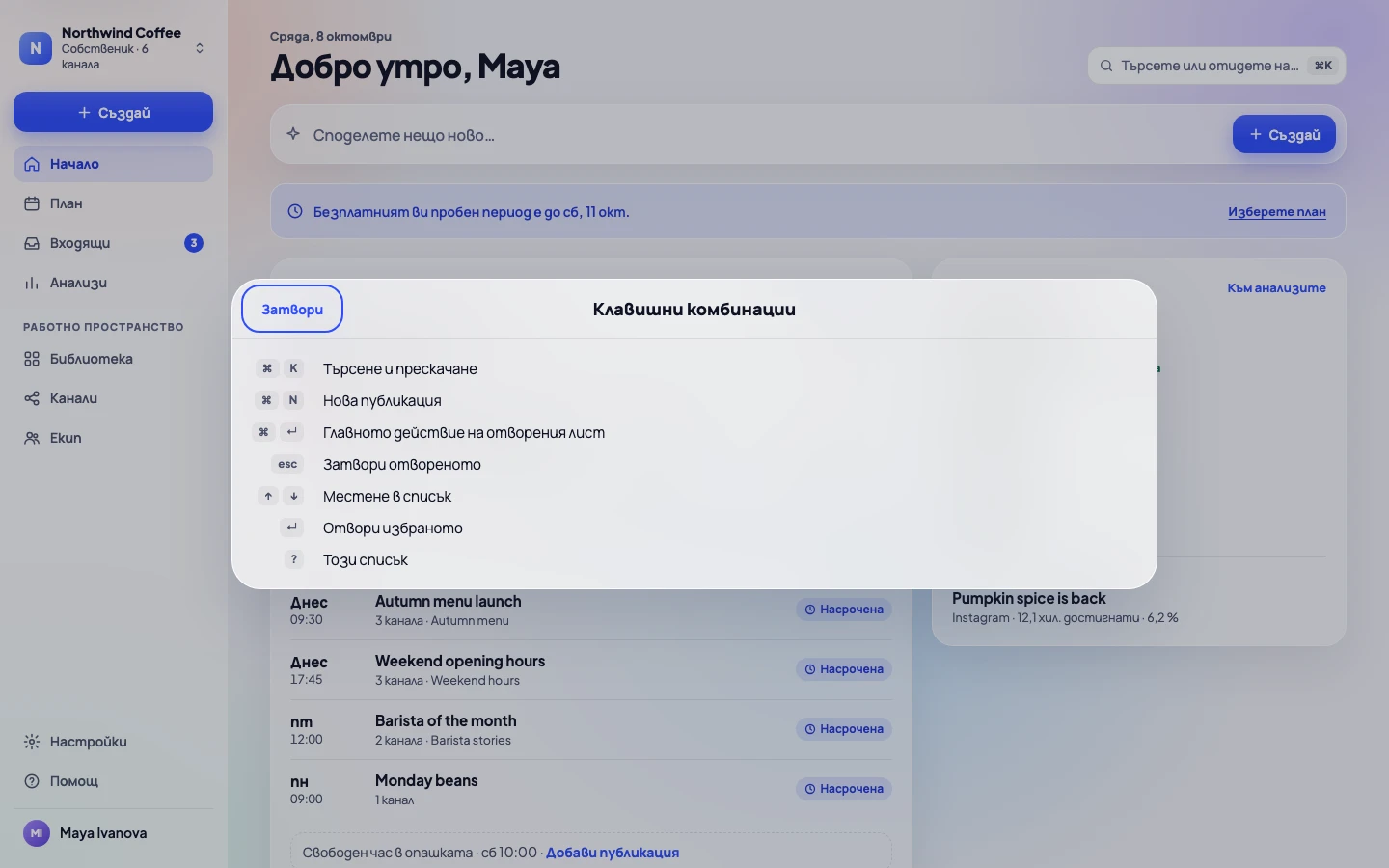Click the inbox badge showing 3
The image size is (1389, 868).
click(x=194, y=243)
